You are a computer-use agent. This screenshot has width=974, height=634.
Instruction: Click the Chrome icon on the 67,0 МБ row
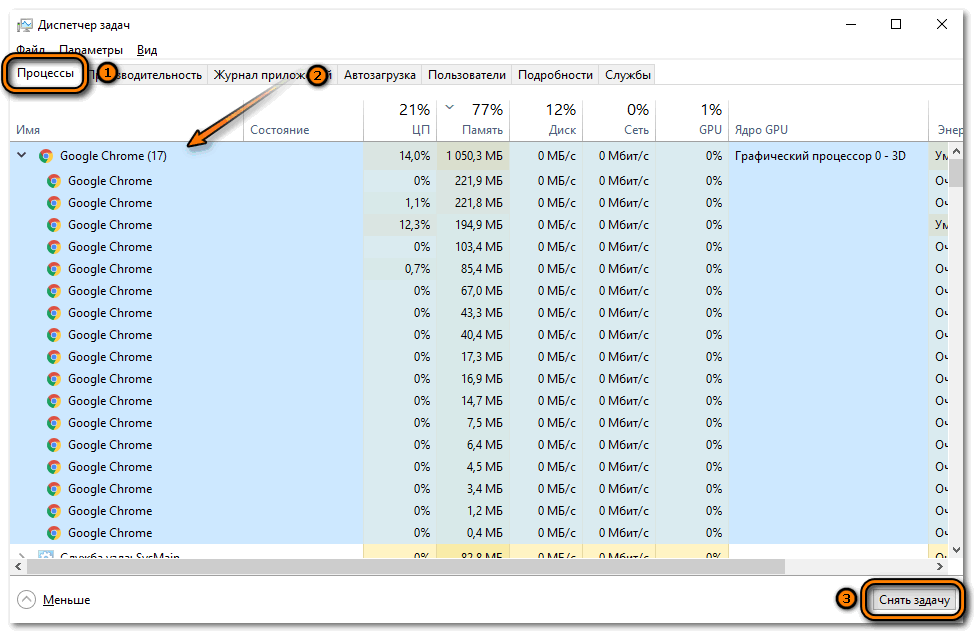(54, 291)
